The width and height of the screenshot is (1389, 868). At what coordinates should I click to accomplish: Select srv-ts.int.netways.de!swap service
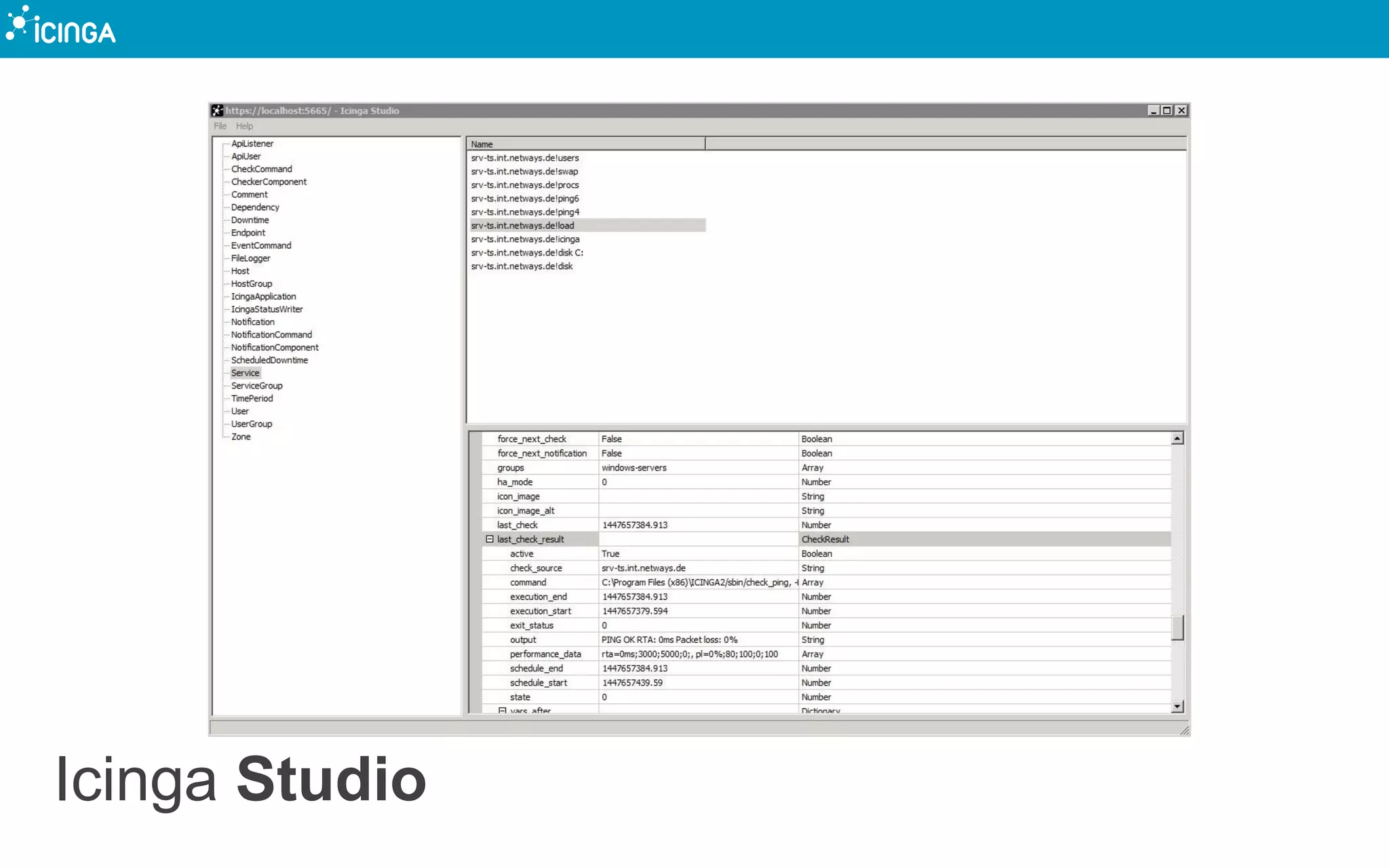(x=524, y=172)
